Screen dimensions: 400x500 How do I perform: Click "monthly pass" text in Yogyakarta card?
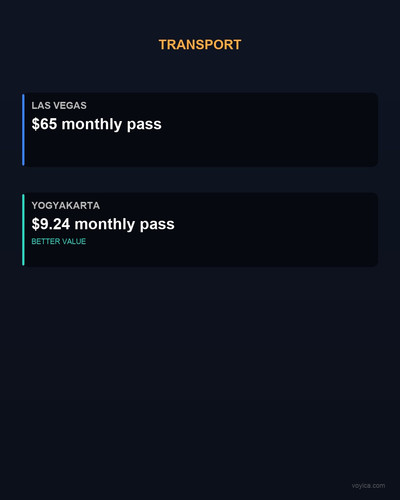point(125,225)
